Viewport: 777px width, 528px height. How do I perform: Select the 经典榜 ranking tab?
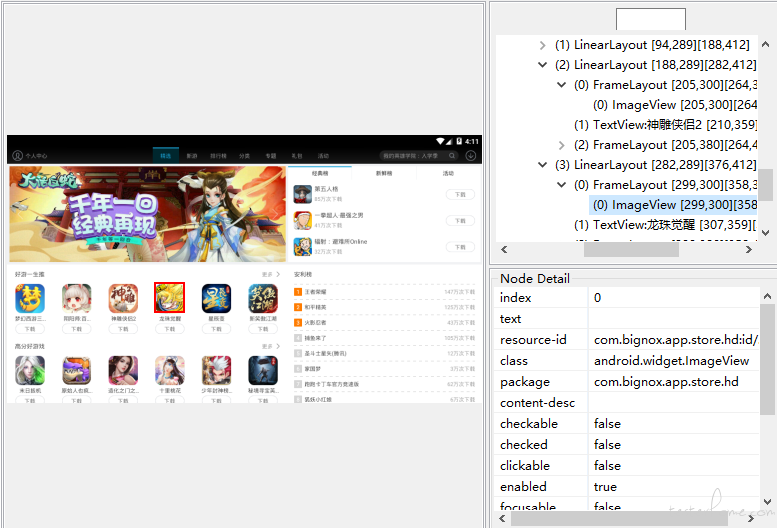coord(320,173)
